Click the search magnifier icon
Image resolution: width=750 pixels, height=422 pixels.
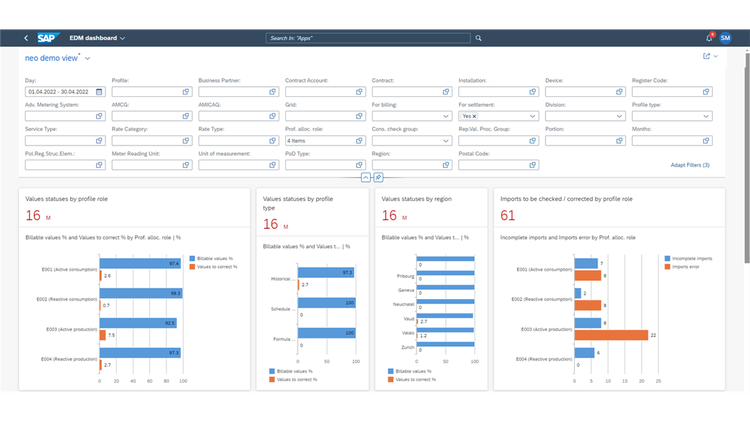tap(478, 38)
